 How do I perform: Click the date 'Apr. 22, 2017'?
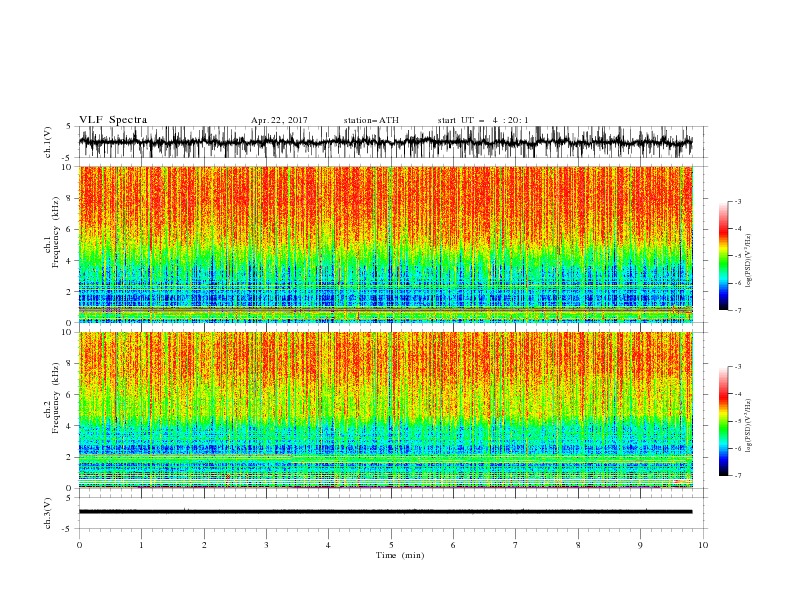click(x=279, y=120)
